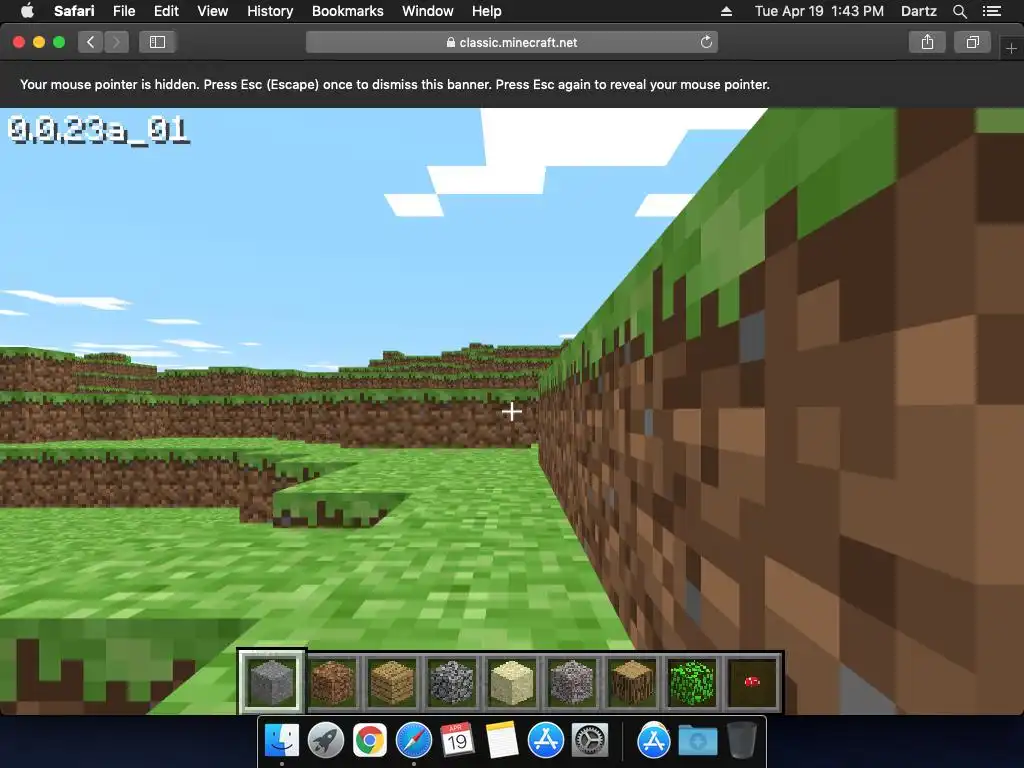The width and height of the screenshot is (1024, 768).
Task: Open Google Chrome from the Dock
Action: click(370, 741)
